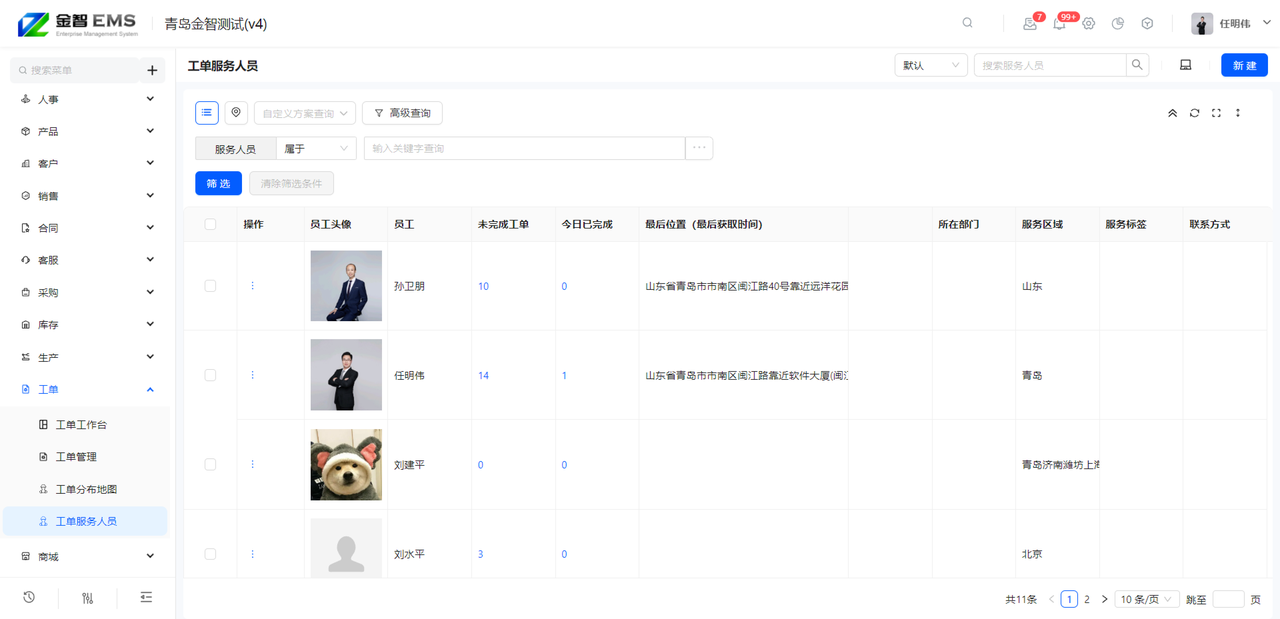This screenshot has width=1280, height=619.
Task: Click the next page arrow in pagination
Action: [x=1104, y=599]
